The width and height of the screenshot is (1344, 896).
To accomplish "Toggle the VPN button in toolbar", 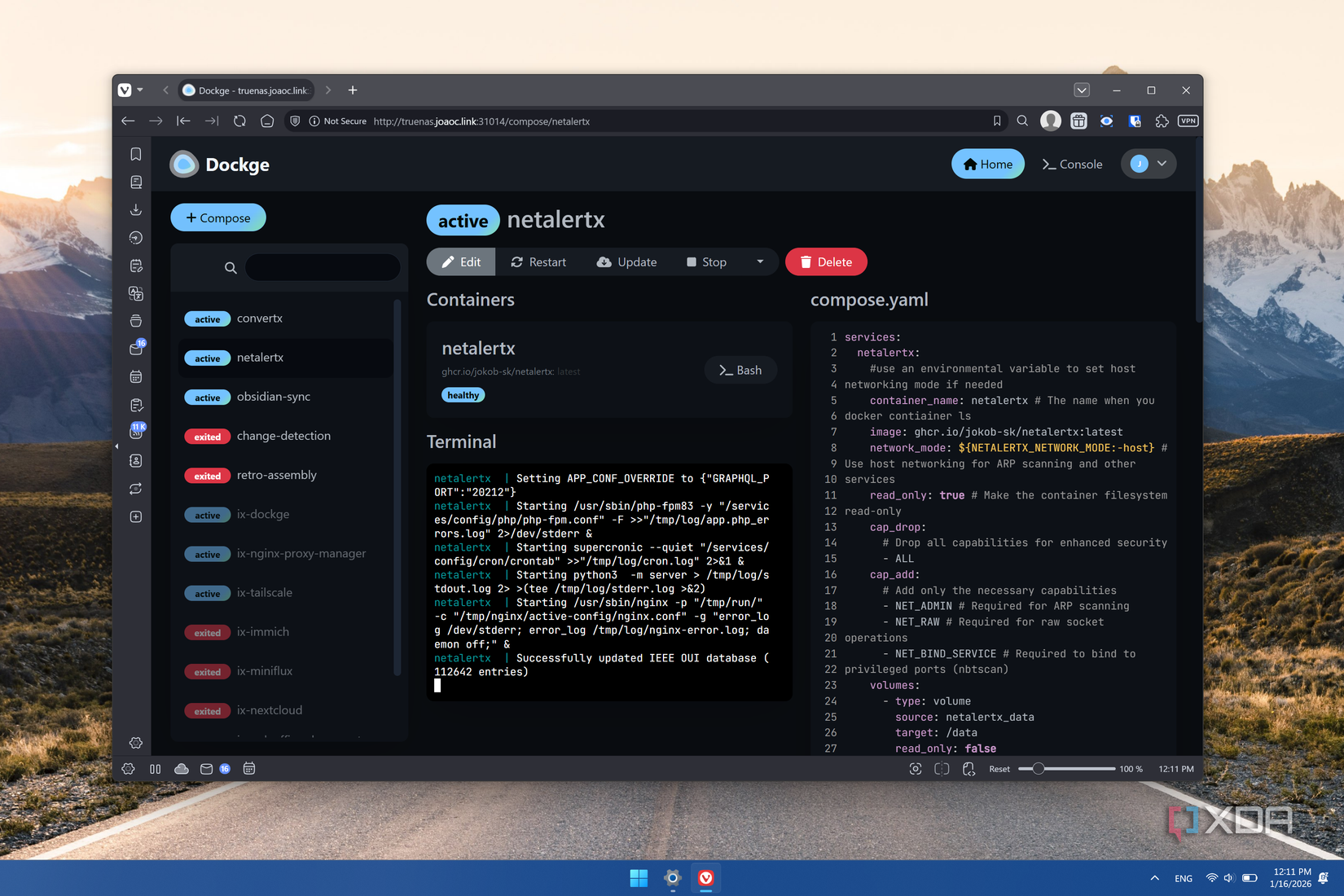I will click(x=1188, y=121).
